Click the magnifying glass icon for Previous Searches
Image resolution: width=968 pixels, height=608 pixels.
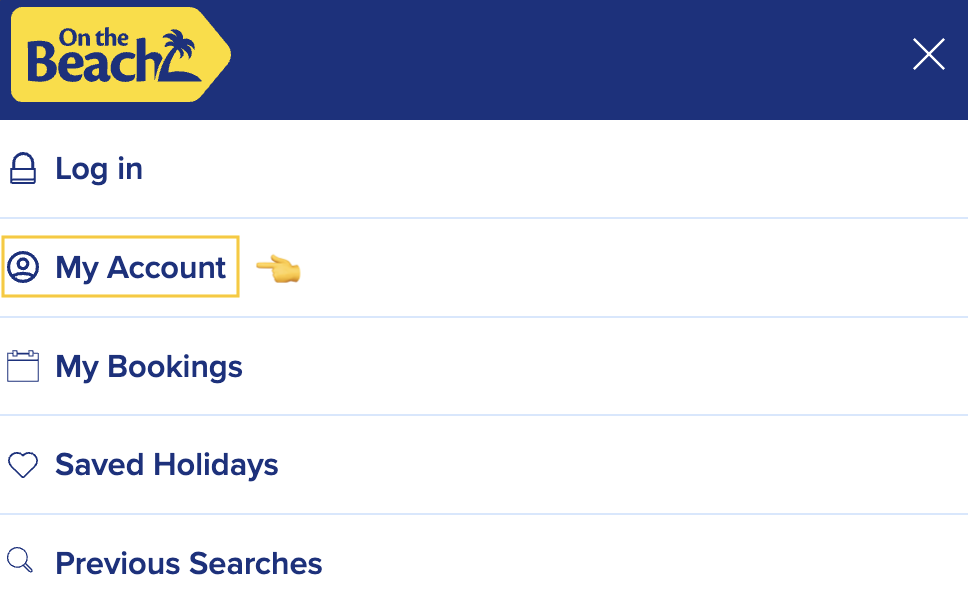click(20, 561)
